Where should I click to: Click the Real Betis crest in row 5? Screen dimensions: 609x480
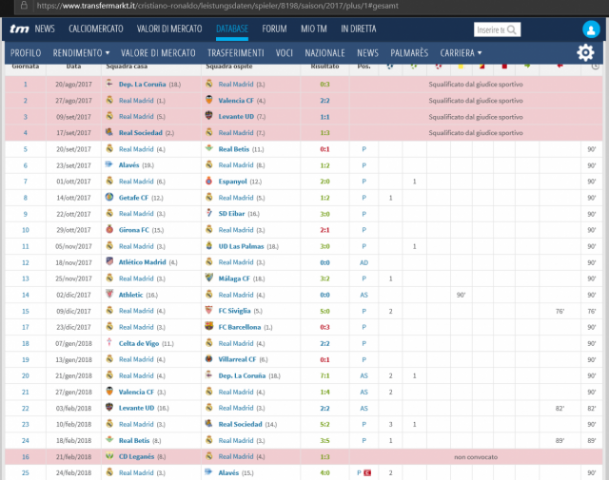coord(209,148)
